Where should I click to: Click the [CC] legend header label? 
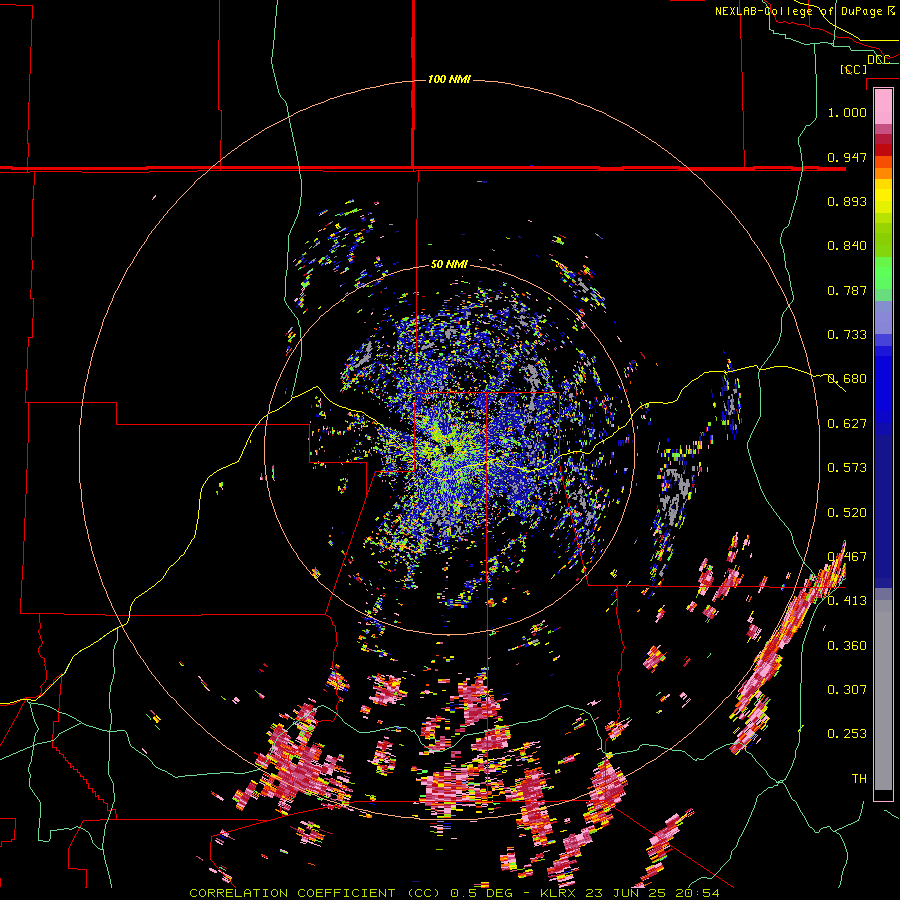pos(853,69)
